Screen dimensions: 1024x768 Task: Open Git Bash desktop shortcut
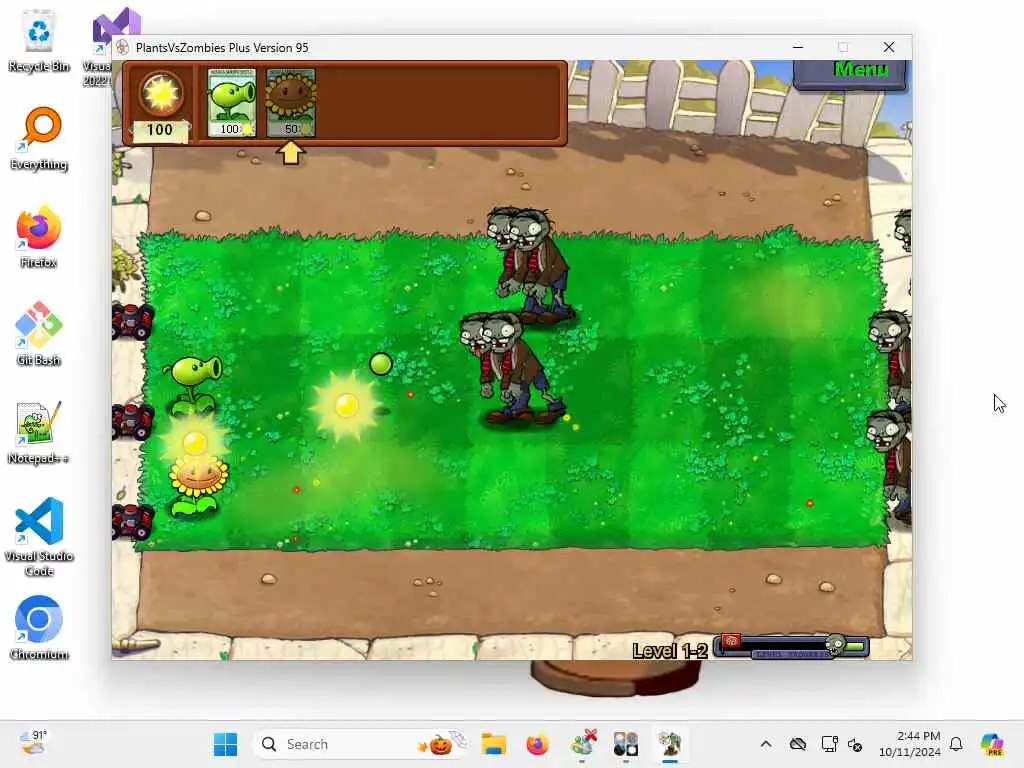pyautogui.click(x=39, y=334)
